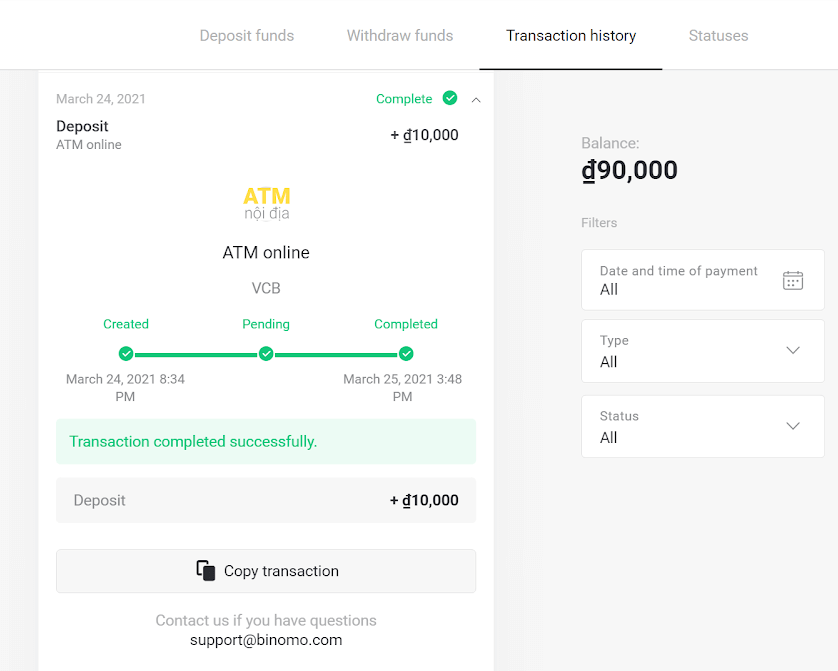Click the copy icon beside Copy transaction
The height and width of the screenshot is (671, 838).
(206, 571)
